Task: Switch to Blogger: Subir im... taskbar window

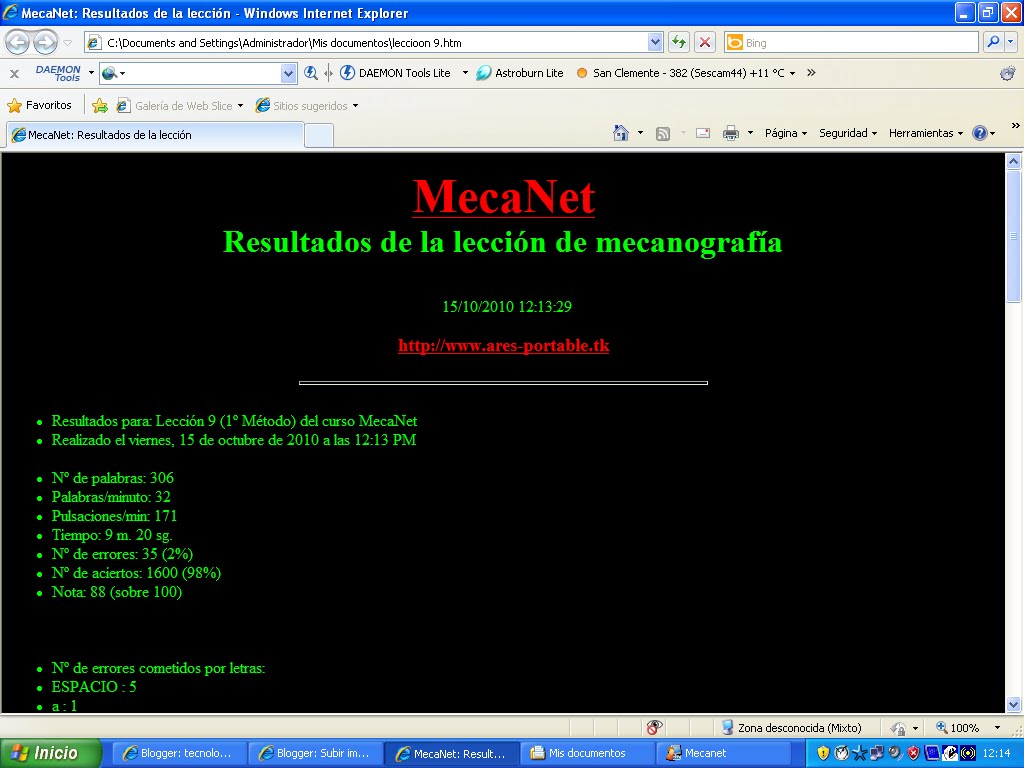Action: point(315,753)
